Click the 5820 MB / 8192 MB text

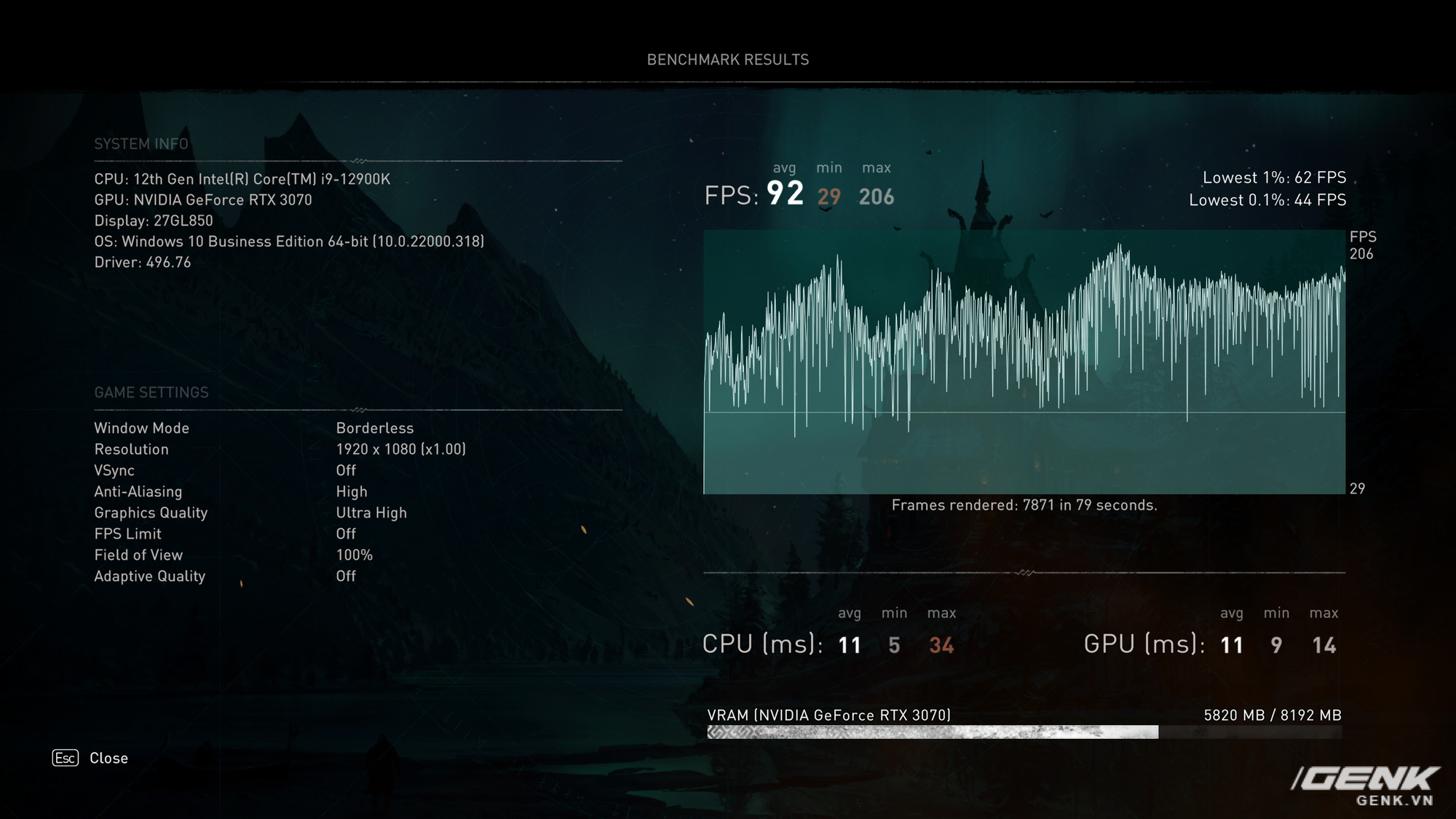(1273, 716)
